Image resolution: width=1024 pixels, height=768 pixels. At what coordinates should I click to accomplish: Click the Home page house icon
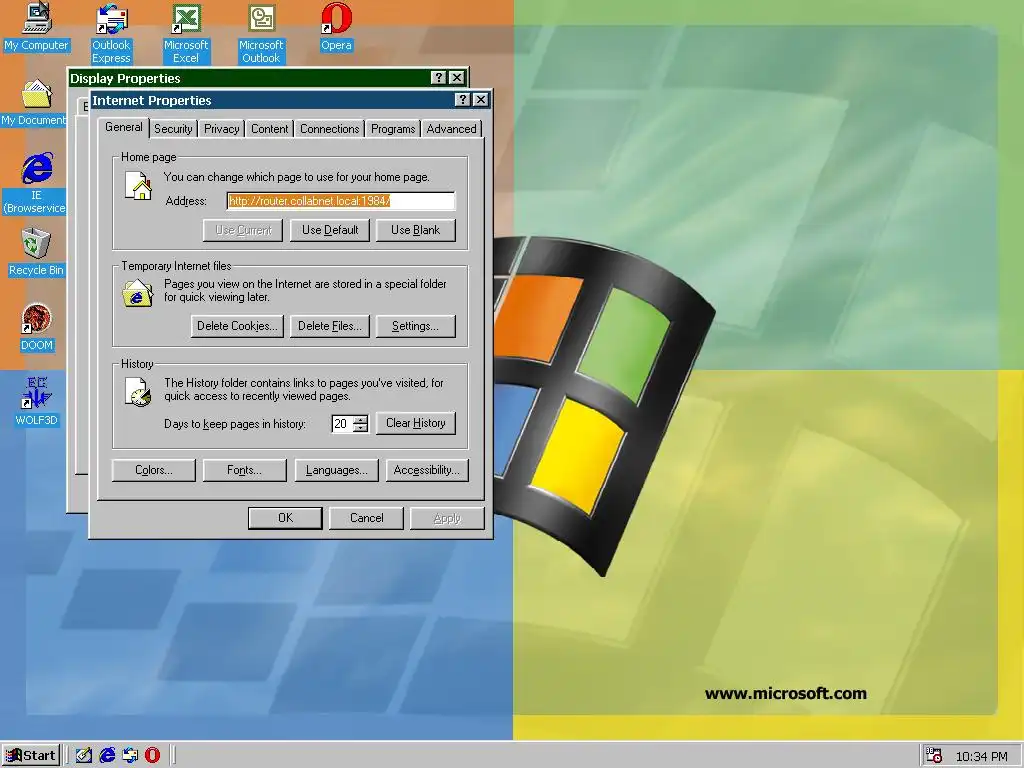(138, 185)
